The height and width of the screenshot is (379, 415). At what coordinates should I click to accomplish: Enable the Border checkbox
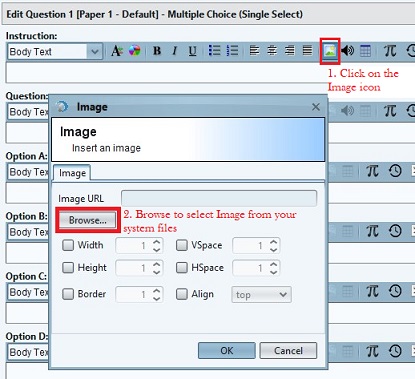coord(68,294)
